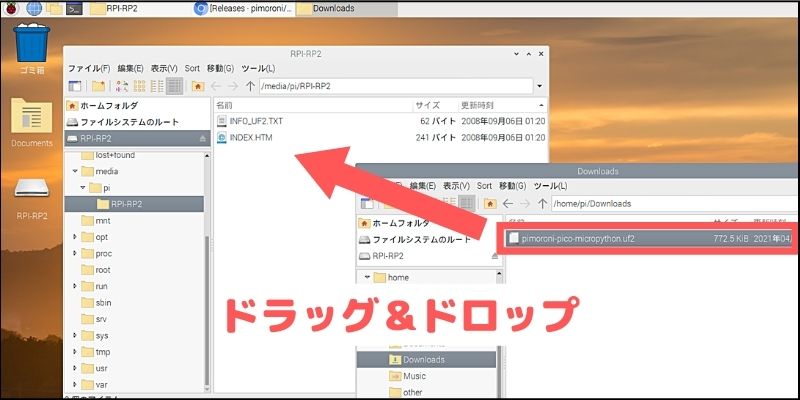
Task: Switch RPI-RP2 window to icon view
Action: (122, 86)
